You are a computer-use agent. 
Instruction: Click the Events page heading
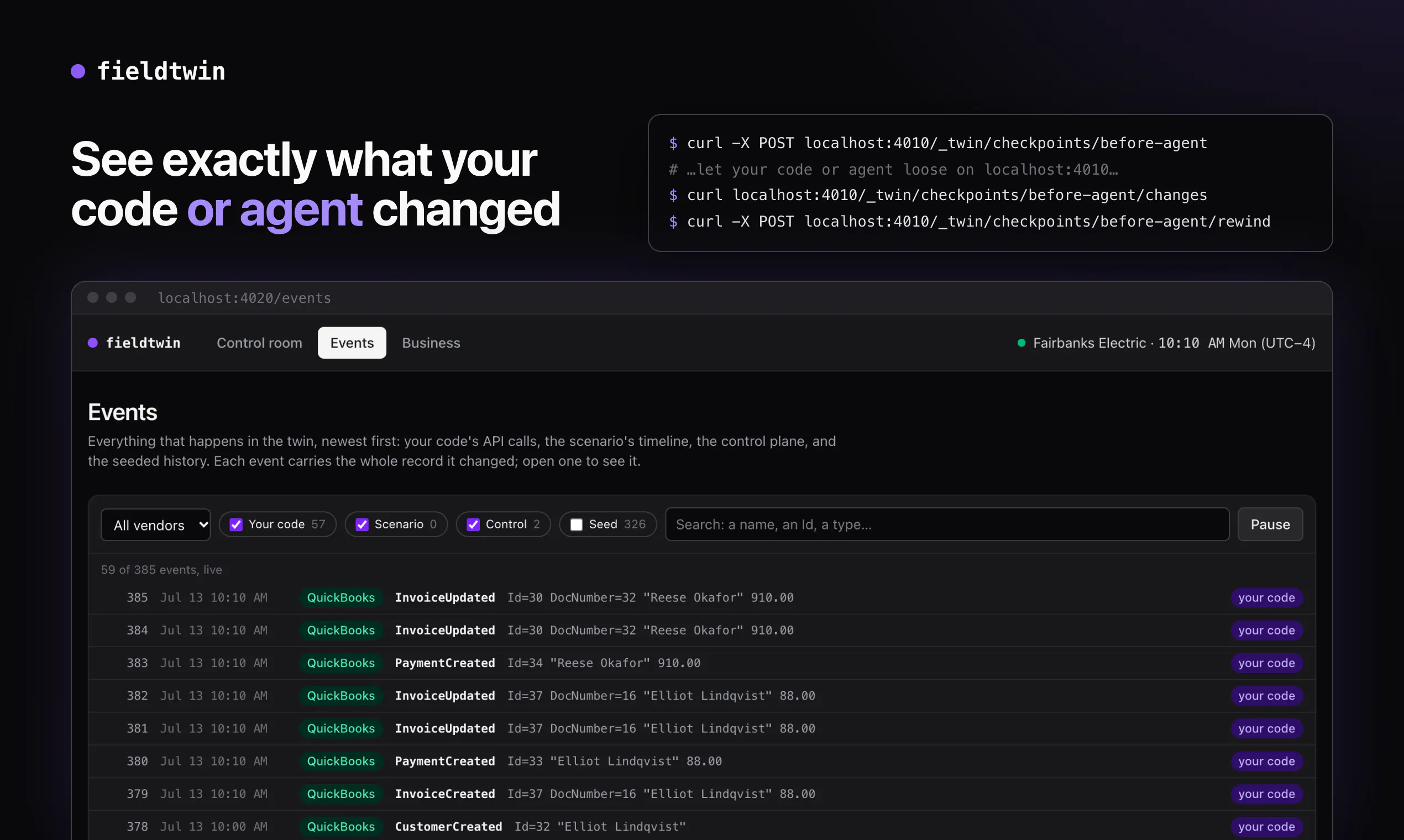click(x=122, y=412)
